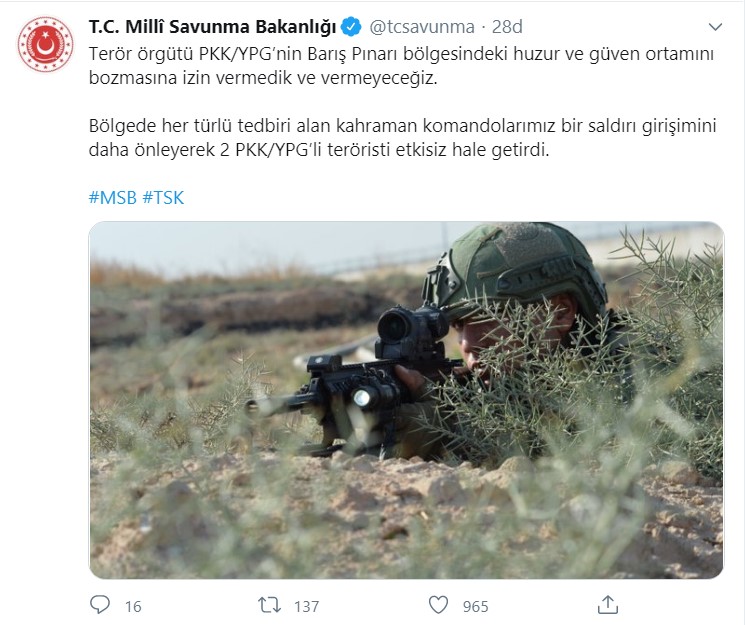Screen dimensions: 745x625
Task: Open the share tweet upload icon
Action: coord(607,605)
